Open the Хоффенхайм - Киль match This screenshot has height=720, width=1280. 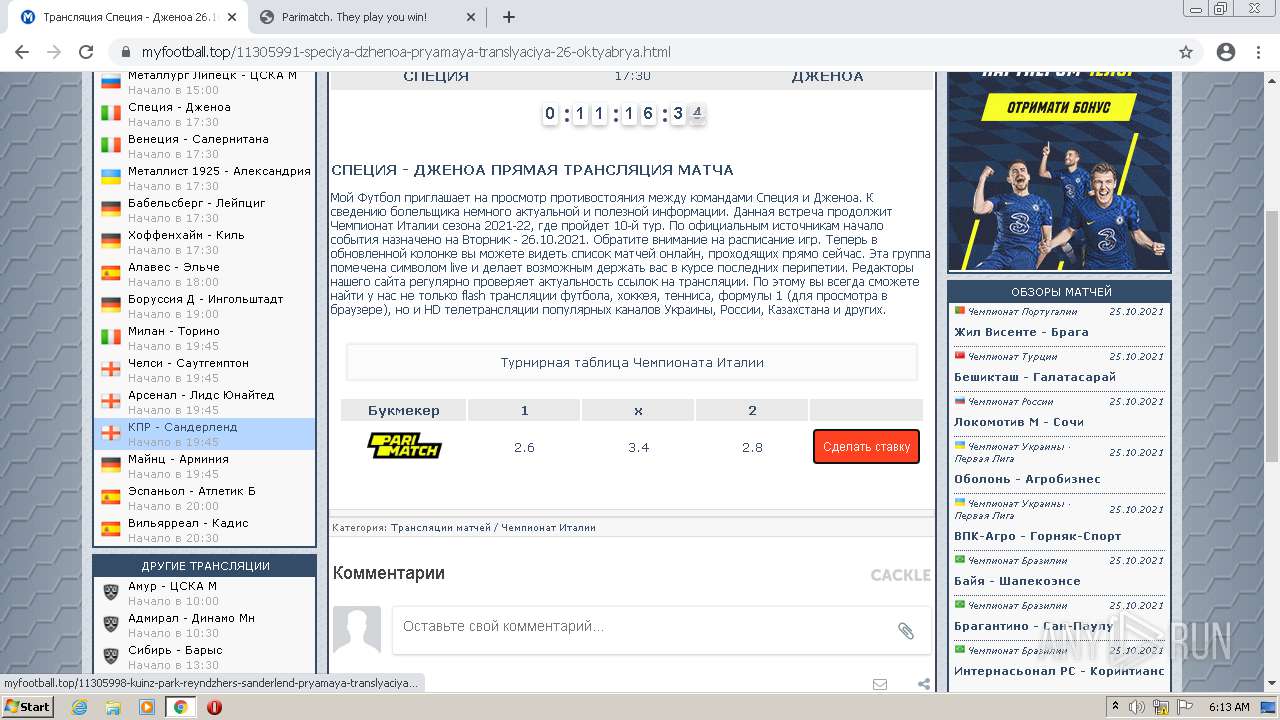[x=186, y=235]
